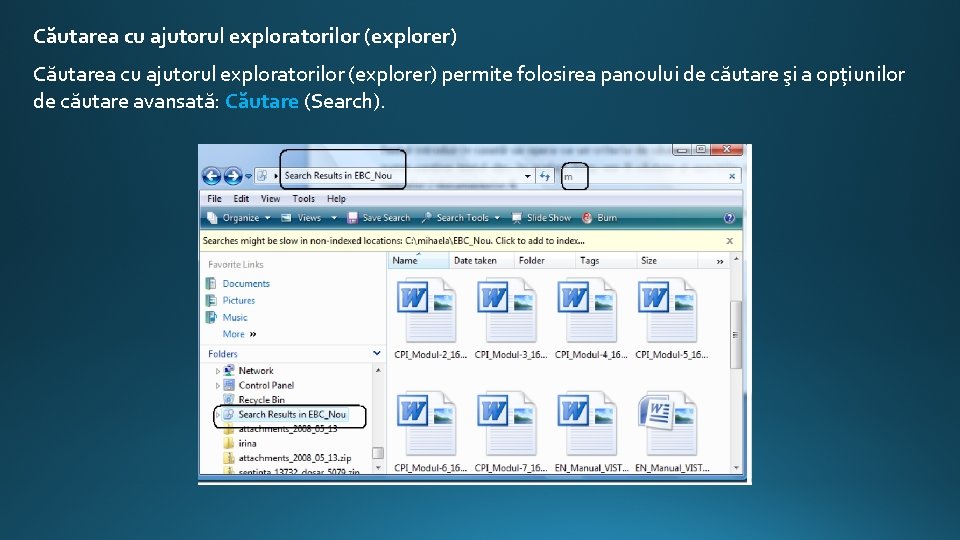The image size is (960, 540).
Task: Open the blue Help question mark icon
Action: pyautogui.click(x=729, y=218)
